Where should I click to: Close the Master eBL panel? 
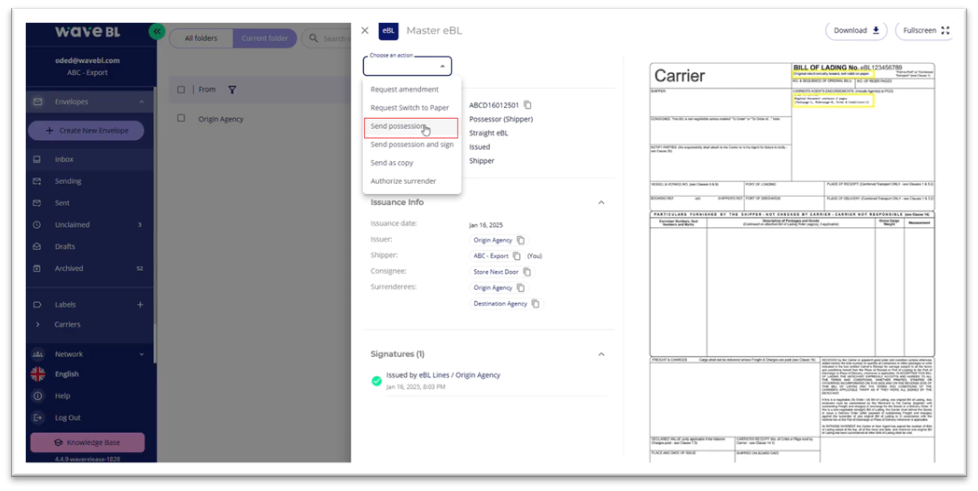pos(365,30)
